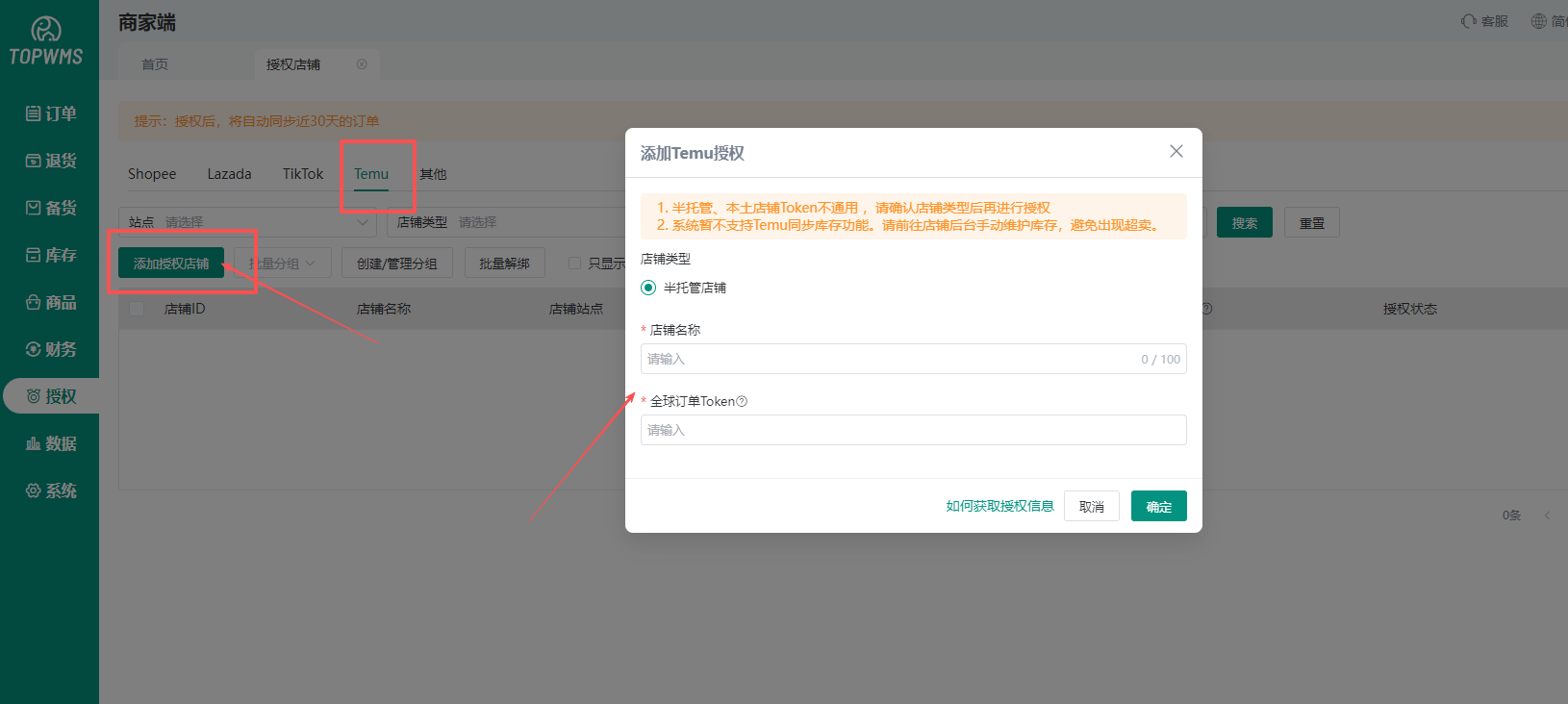
Task: Open 财务 in the sidebar
Action: (x=50, y=349)
